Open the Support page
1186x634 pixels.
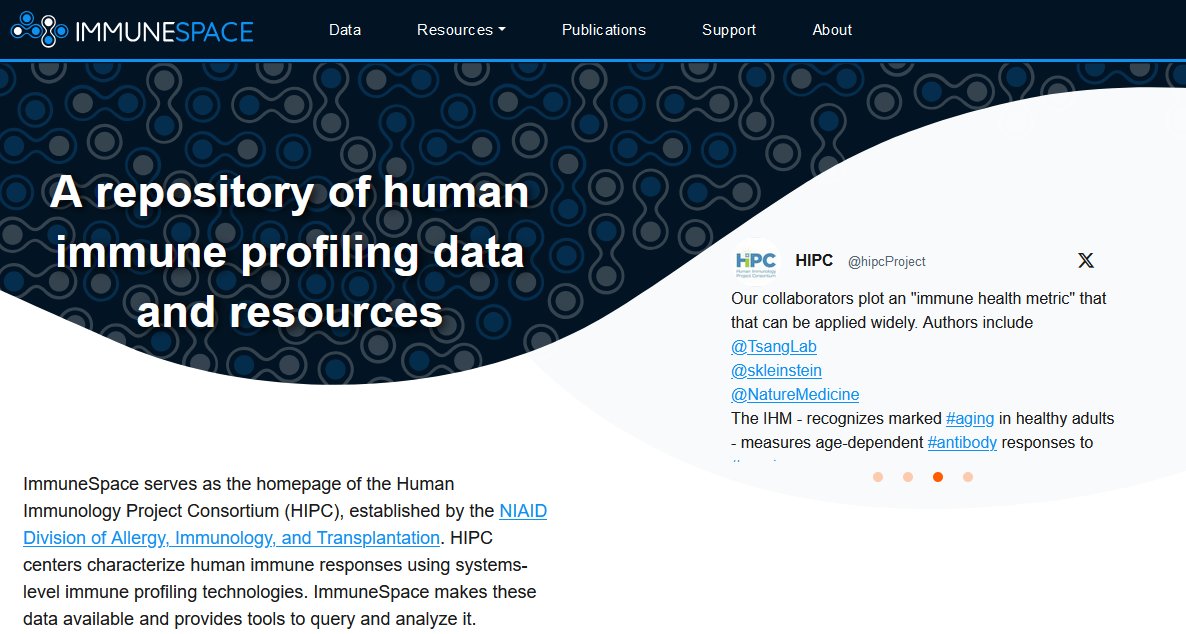pyautogui.click(x=728, y=30)
